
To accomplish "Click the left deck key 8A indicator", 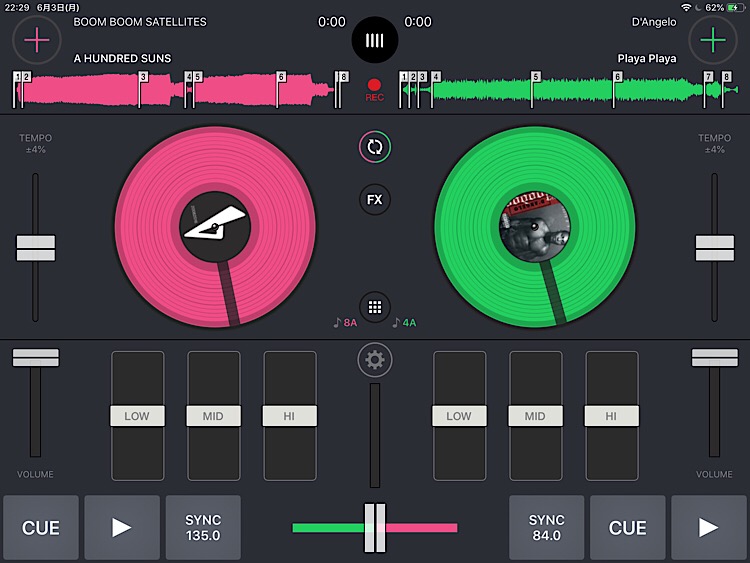I will coord(345,323).
